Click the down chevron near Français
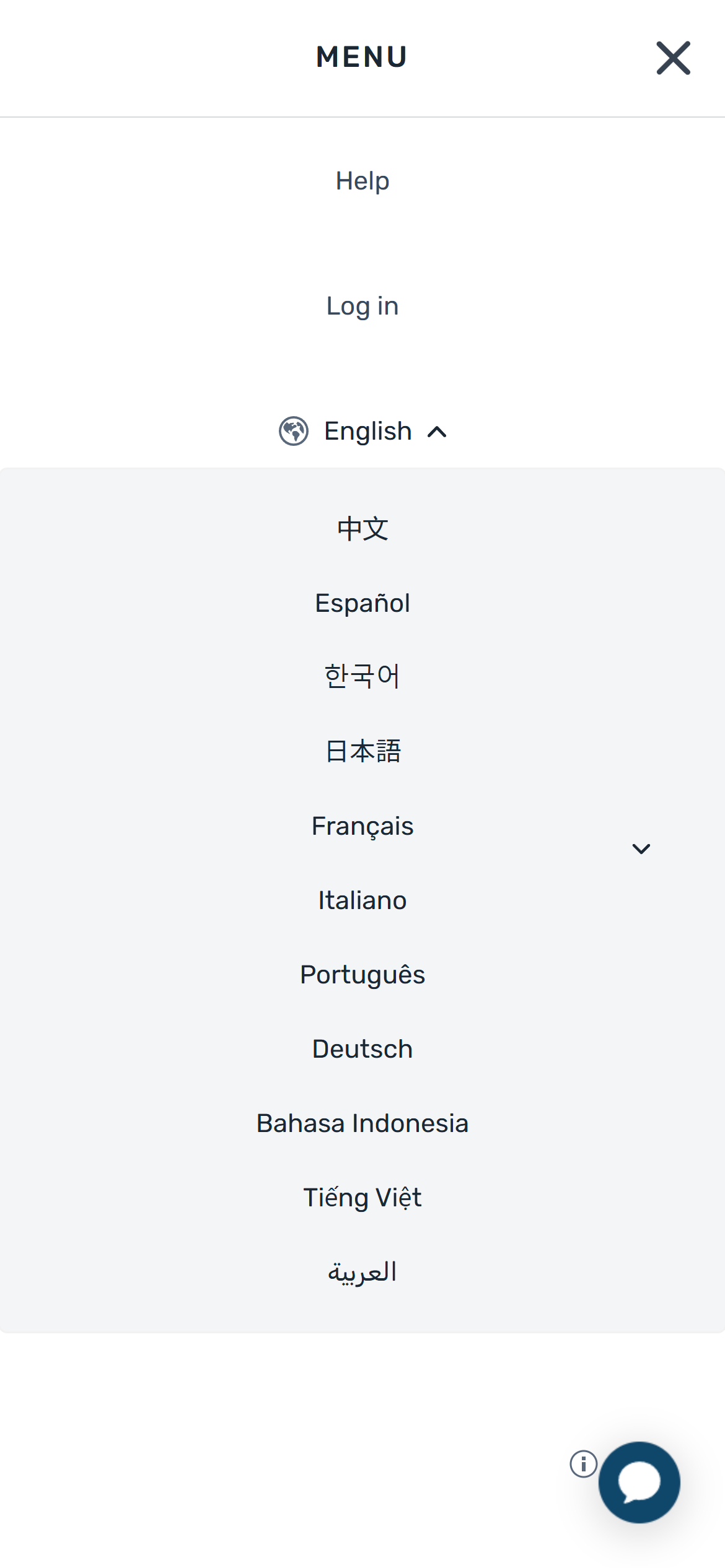725x1568 pixels. point(641,848)
